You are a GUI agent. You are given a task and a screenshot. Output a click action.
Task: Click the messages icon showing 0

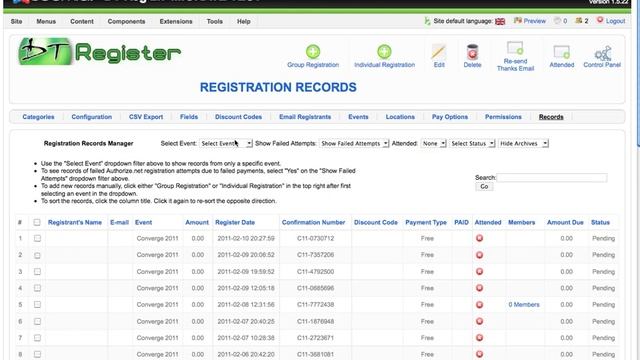tap(557, 20)
